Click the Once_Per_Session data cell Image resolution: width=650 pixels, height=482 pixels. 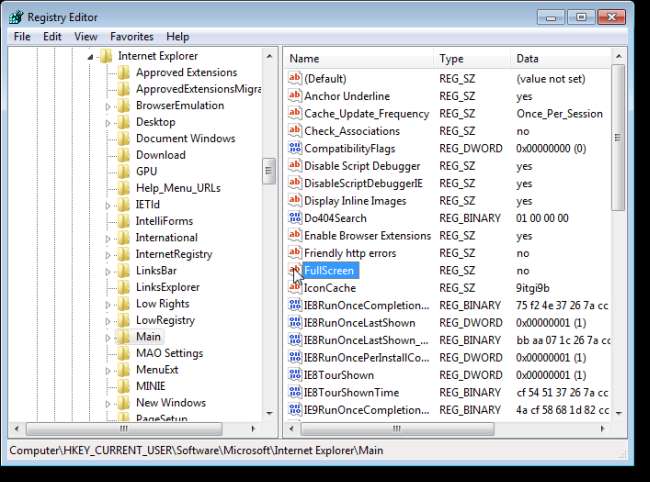point(559,114)
